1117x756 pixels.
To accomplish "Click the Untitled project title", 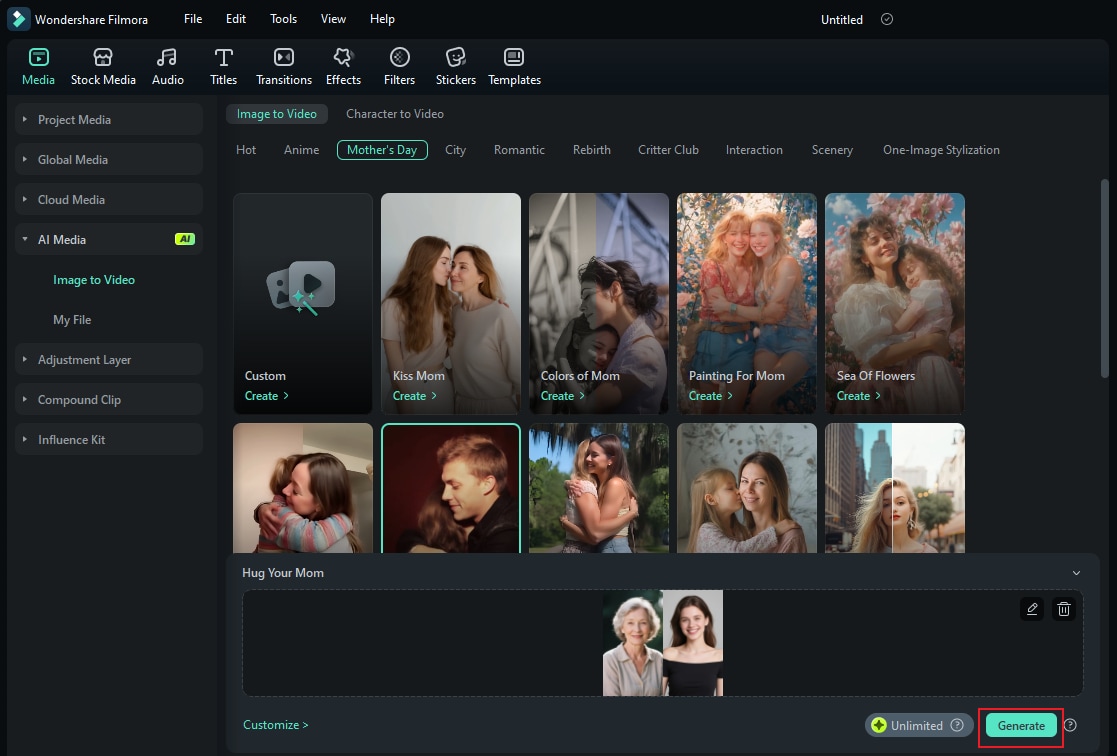I will (841, 20).
